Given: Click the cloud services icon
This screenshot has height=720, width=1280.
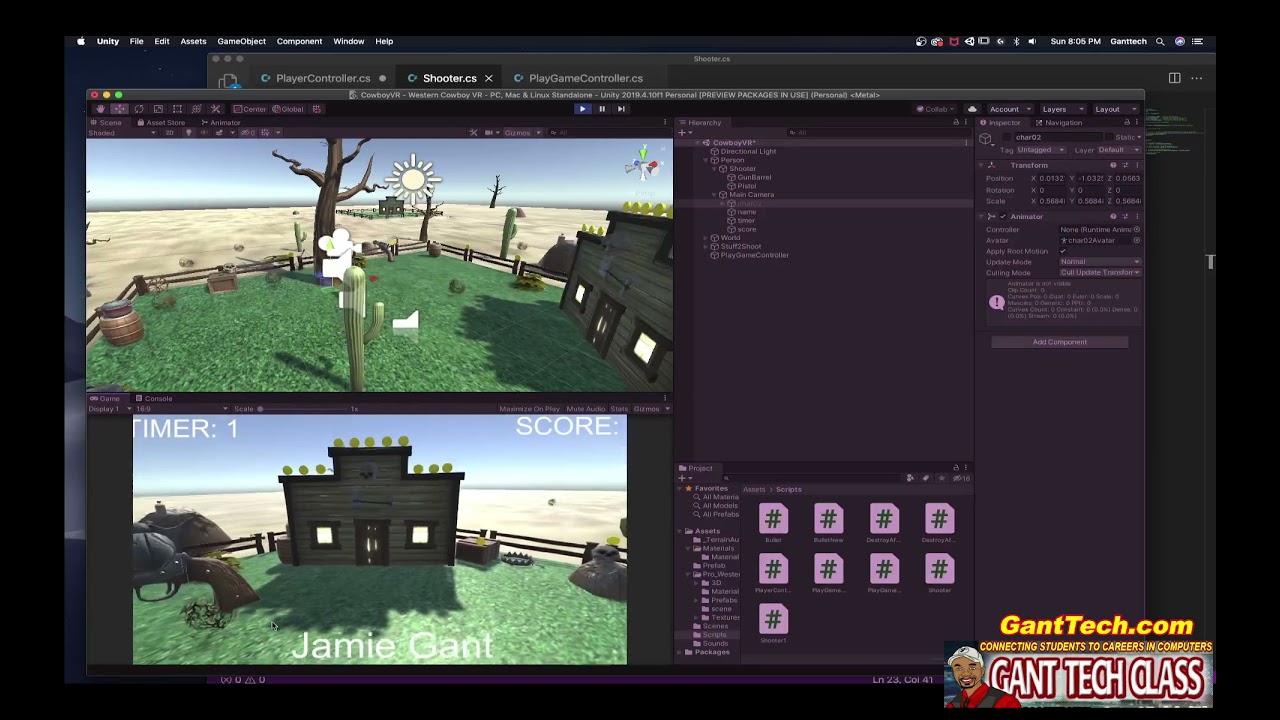Looking at the screenshot, I should (x=972, y=109).
